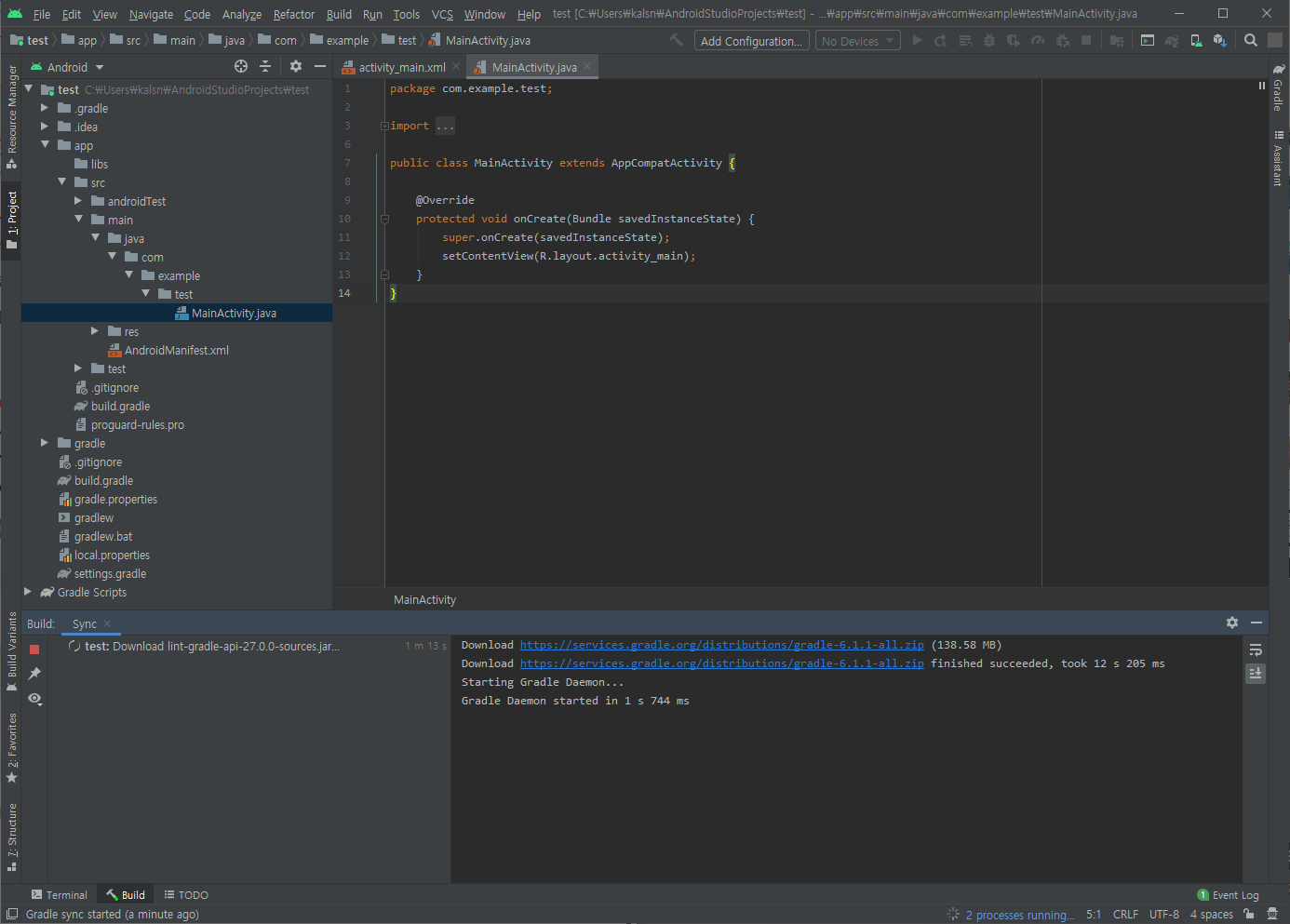The width and height of the screenshot is (1290, 924).
Task: Open the VCS menu
Action: (442, 14)
